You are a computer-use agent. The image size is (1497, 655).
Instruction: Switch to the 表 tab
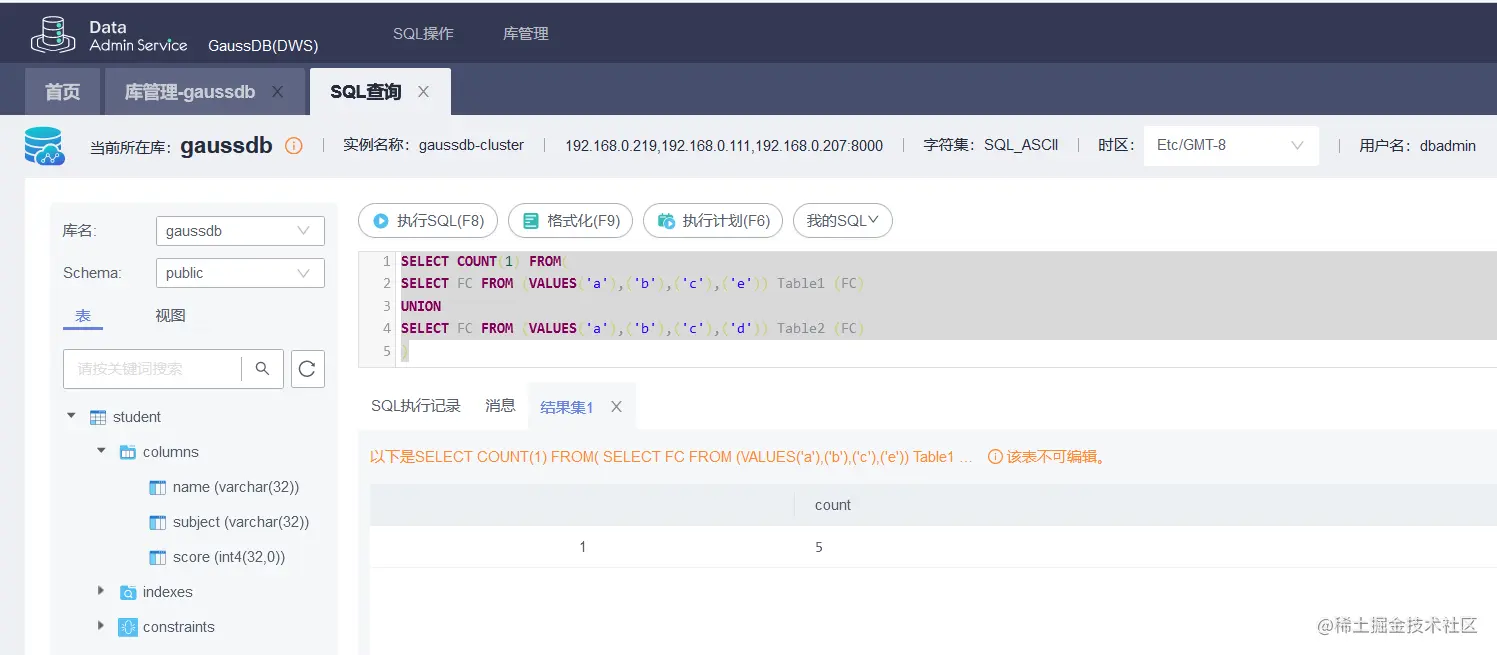click(x=83, y=316)
